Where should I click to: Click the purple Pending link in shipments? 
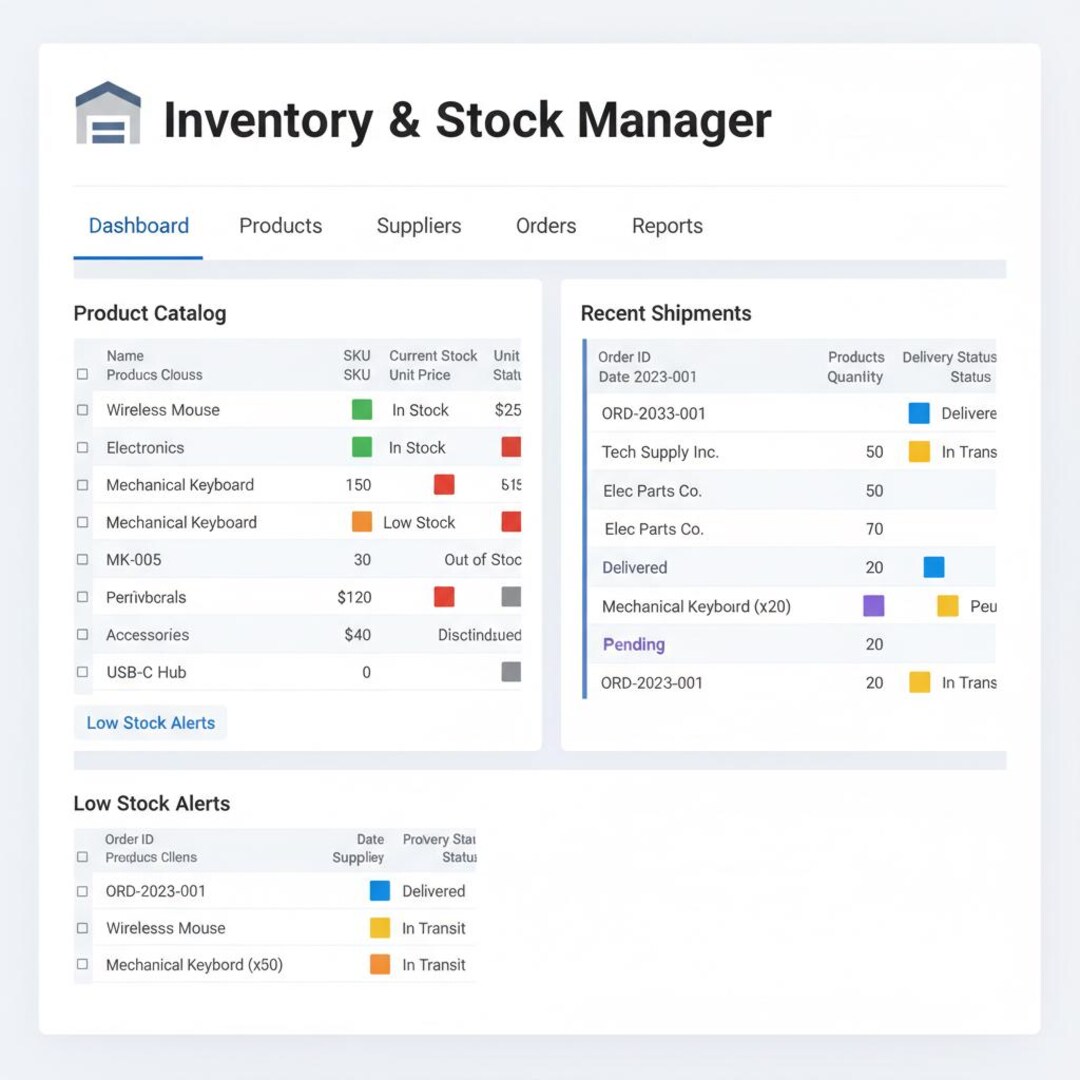pos(634,645)
